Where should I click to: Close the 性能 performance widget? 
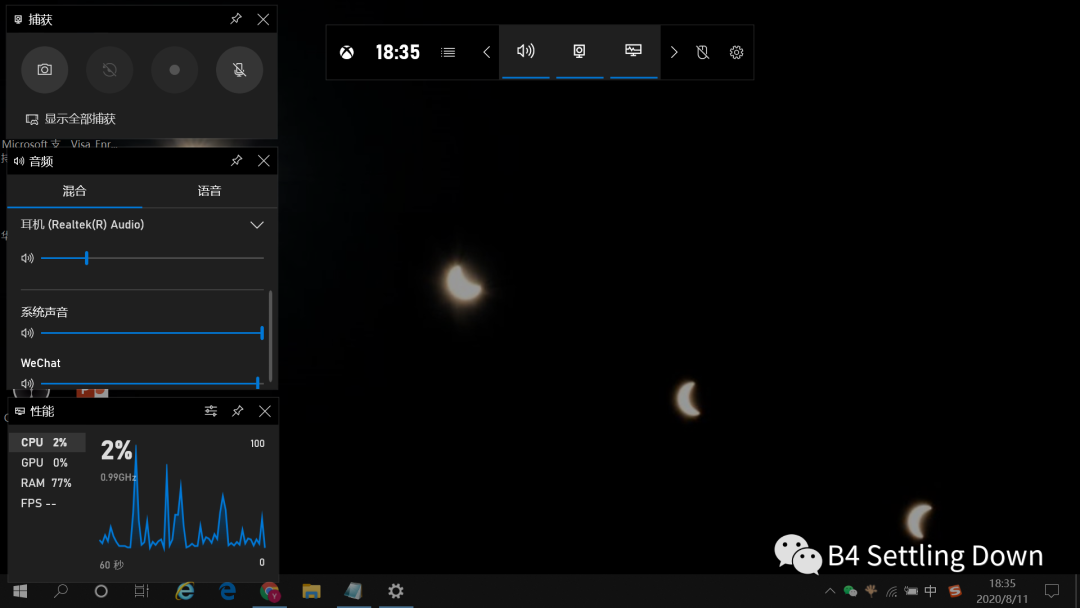click(264, 411)
